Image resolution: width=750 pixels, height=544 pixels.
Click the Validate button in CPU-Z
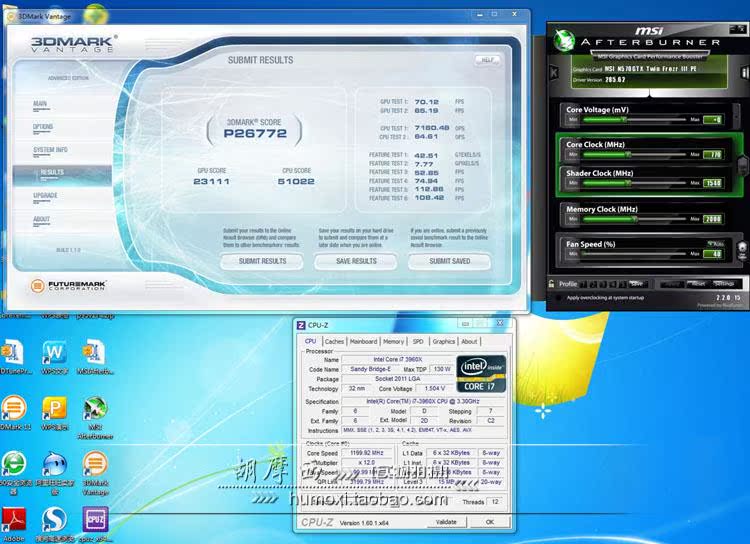pyautogui.click(x=446, y=521)
